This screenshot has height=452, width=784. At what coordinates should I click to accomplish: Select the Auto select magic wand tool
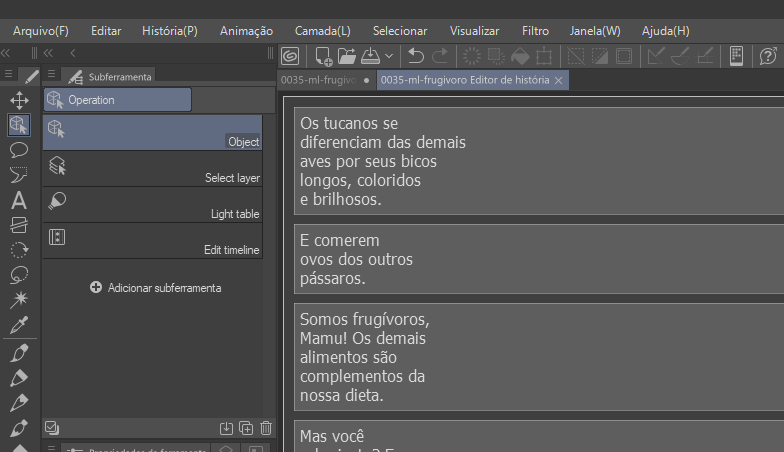tap(18, 299)
